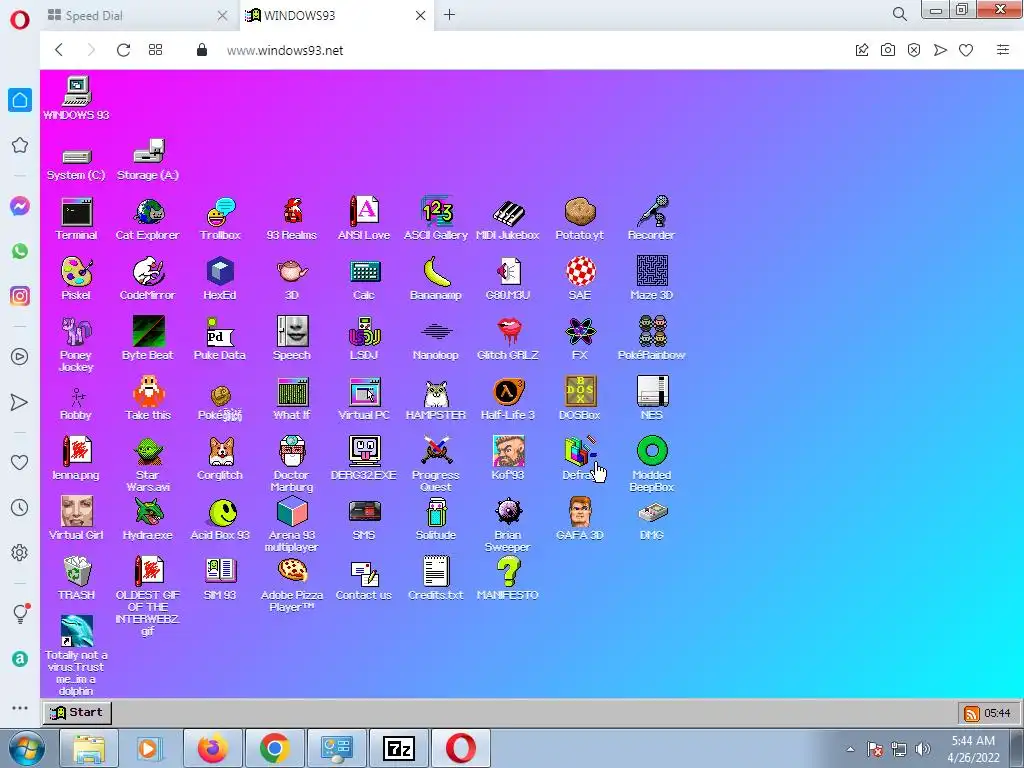This screenshot has height=768, width=1024.
Task: Launch Calc calculator icon
Action: coord(364,280)
